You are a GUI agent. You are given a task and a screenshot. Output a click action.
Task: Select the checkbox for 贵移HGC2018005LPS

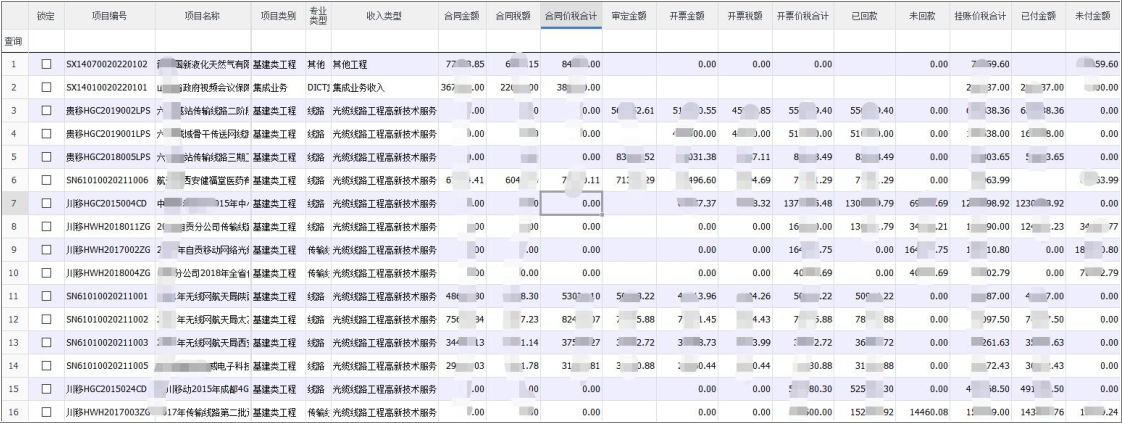point(47,157)
